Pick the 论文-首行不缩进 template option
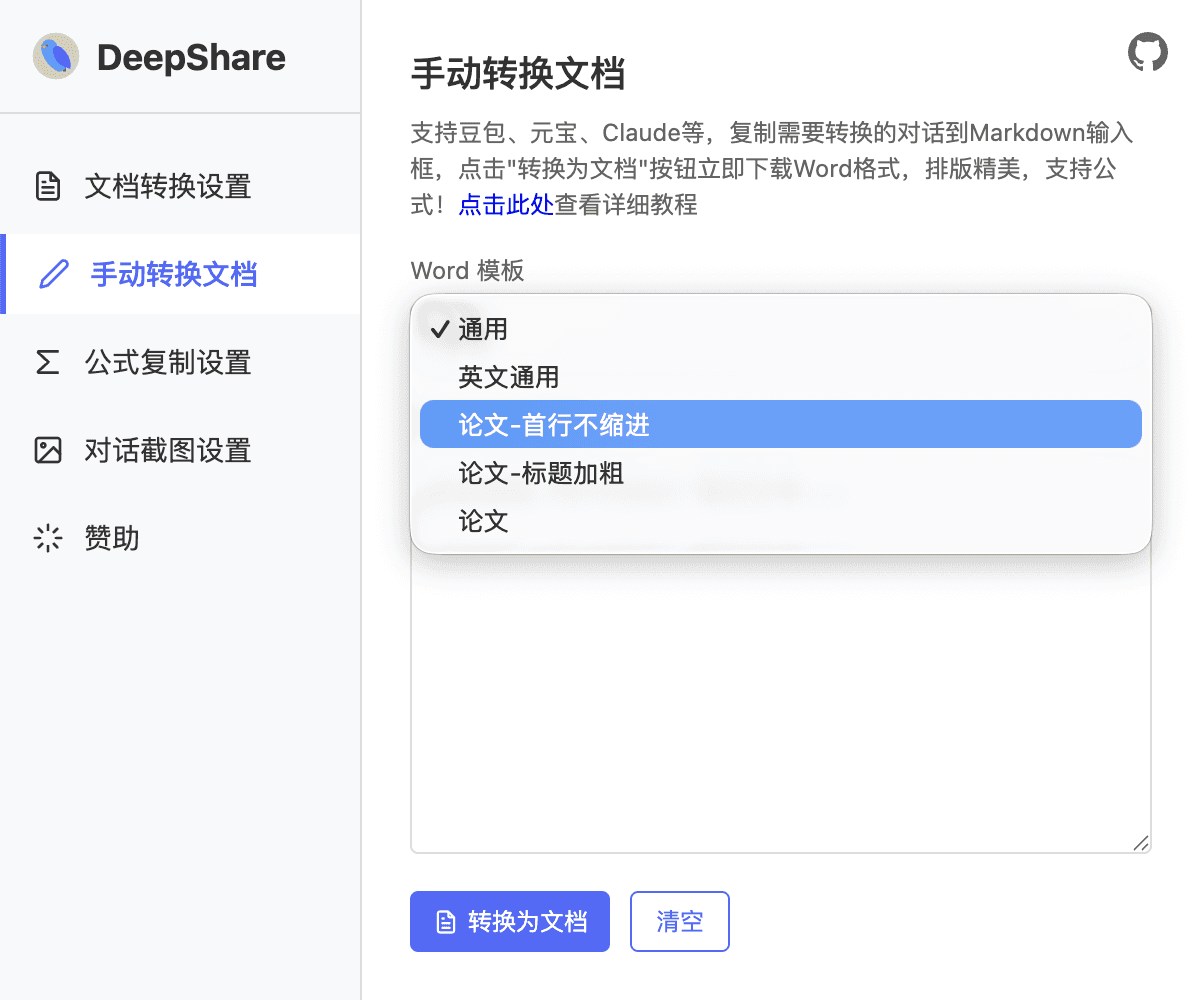1200x1000 pixels. pos(554,425)
